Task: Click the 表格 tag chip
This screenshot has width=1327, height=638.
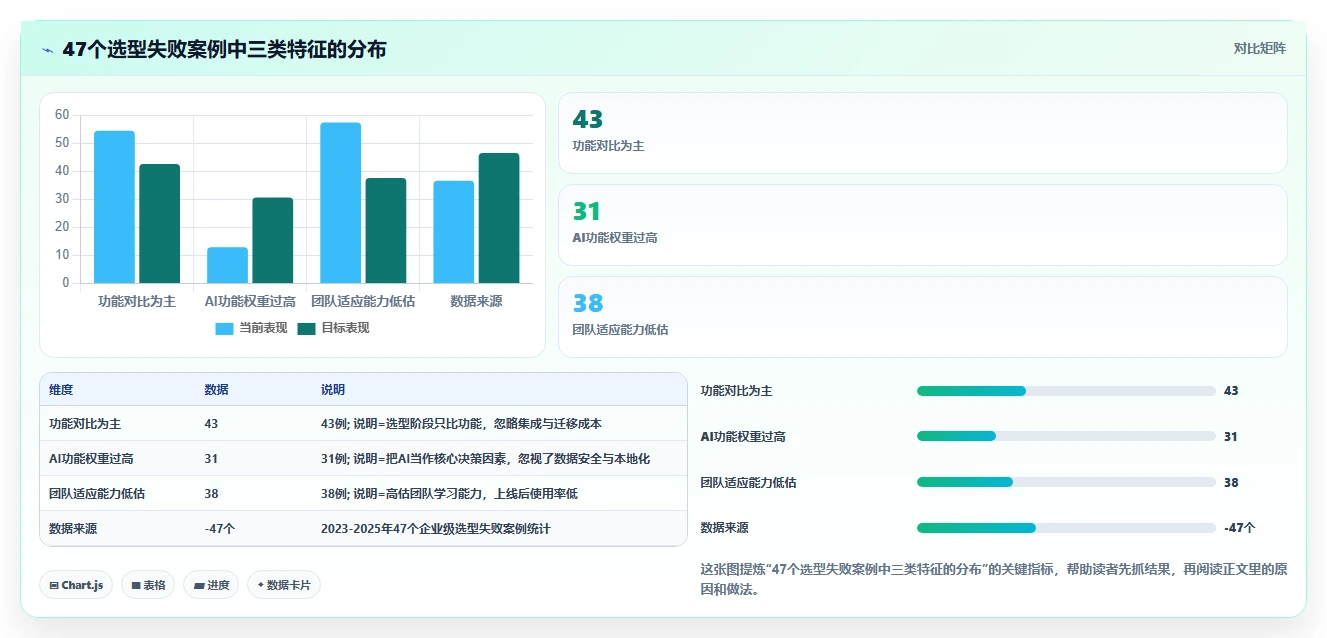Action: [148, 585]
